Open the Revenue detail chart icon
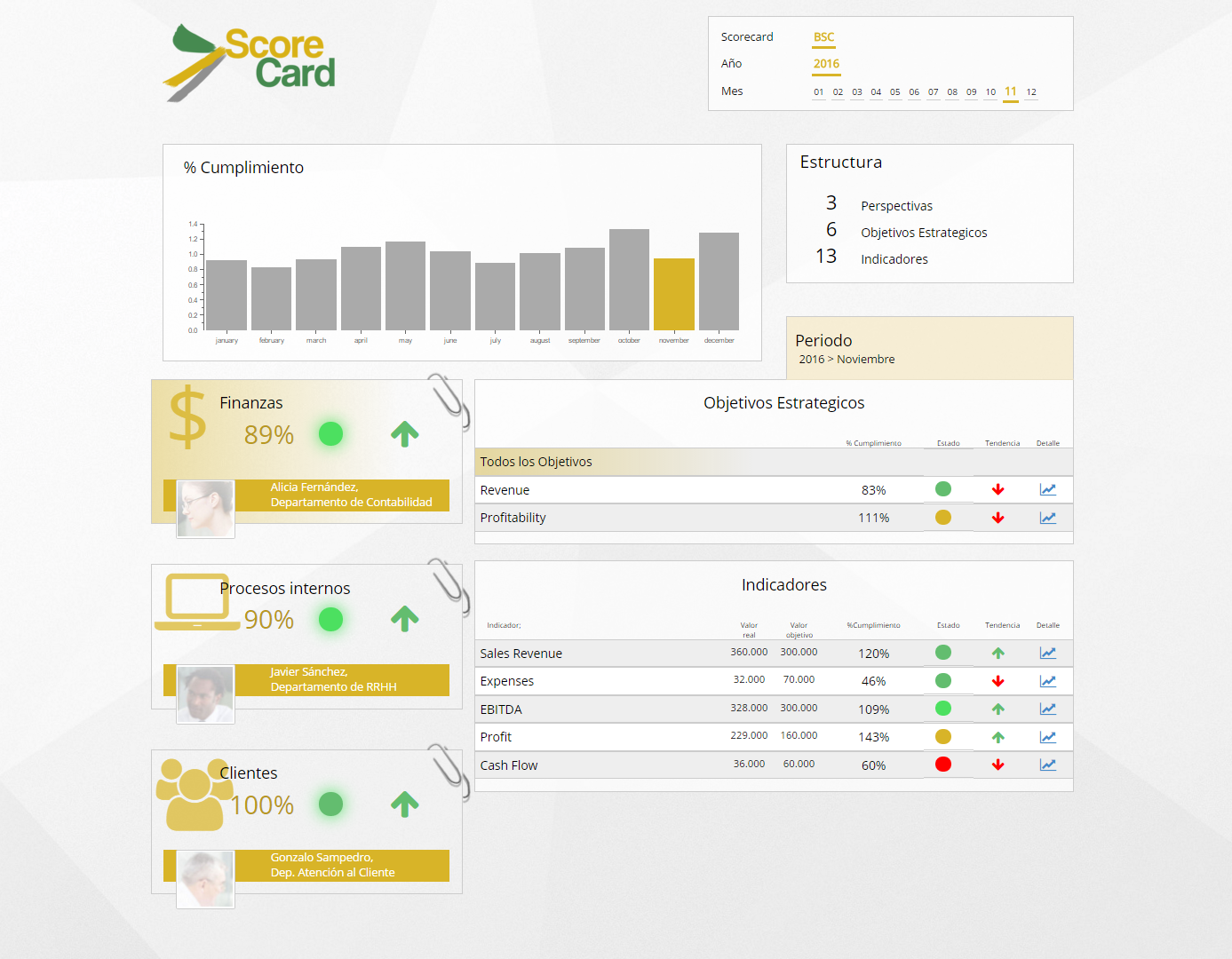The width and height of the screenshot is (1232, 959). pyautogui.click(x=1047, y=489)
